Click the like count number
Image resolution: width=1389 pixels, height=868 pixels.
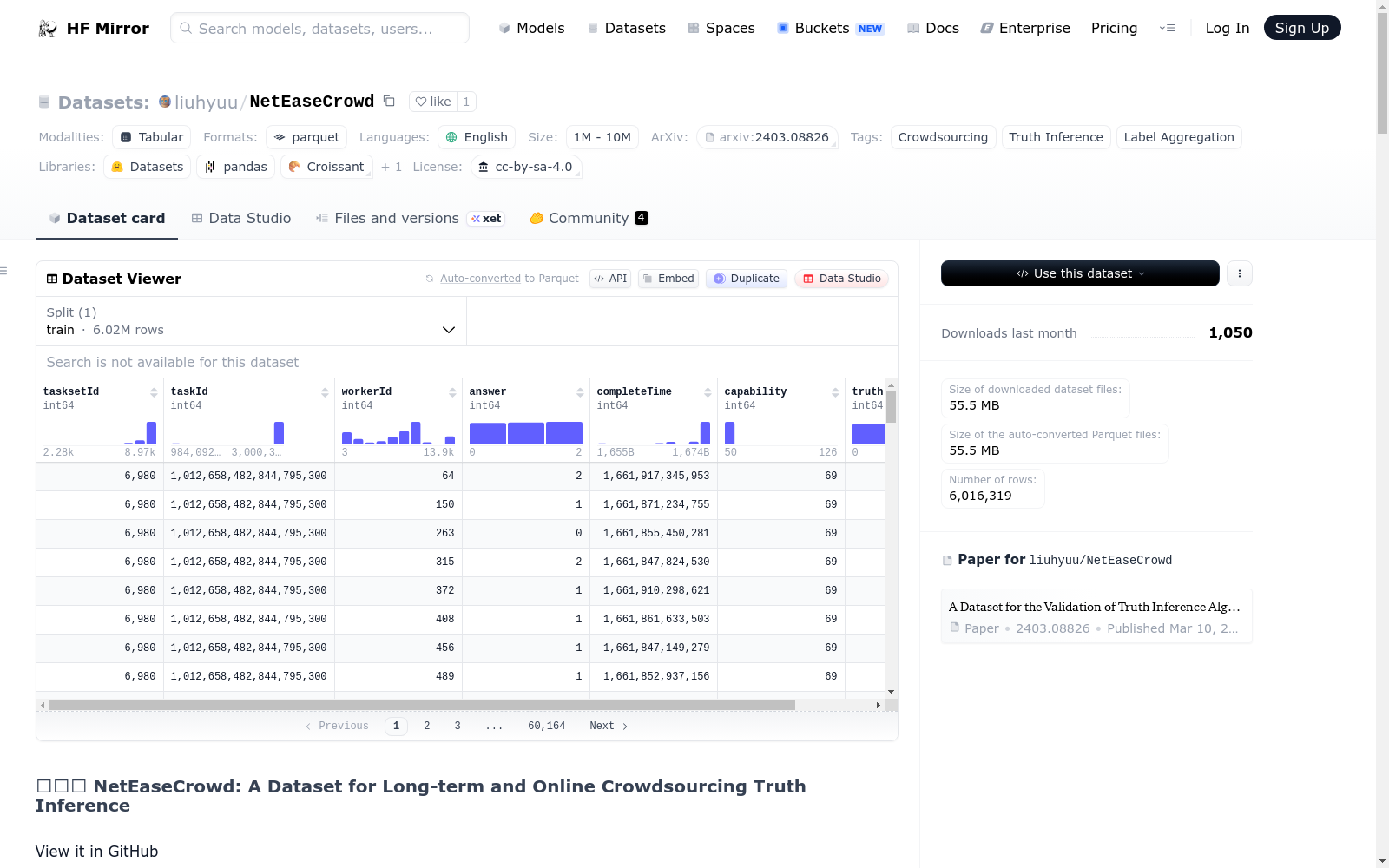pyautogui.click(x=466, y=102)
